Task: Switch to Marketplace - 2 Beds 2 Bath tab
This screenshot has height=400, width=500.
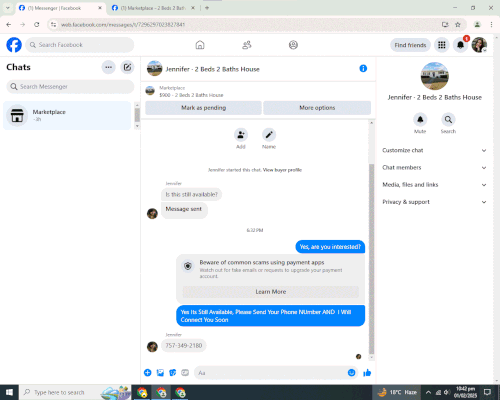Action: tap(153, 8)
